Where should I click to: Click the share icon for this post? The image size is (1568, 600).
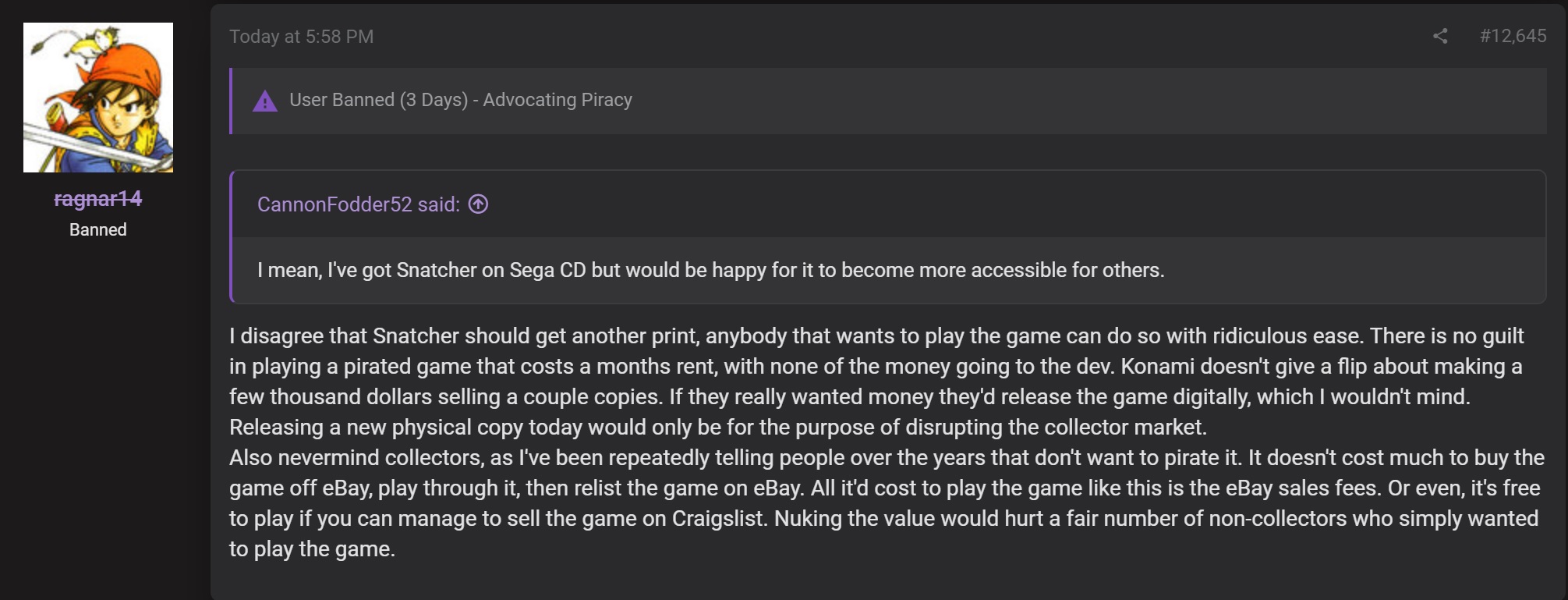[1440, 37]
